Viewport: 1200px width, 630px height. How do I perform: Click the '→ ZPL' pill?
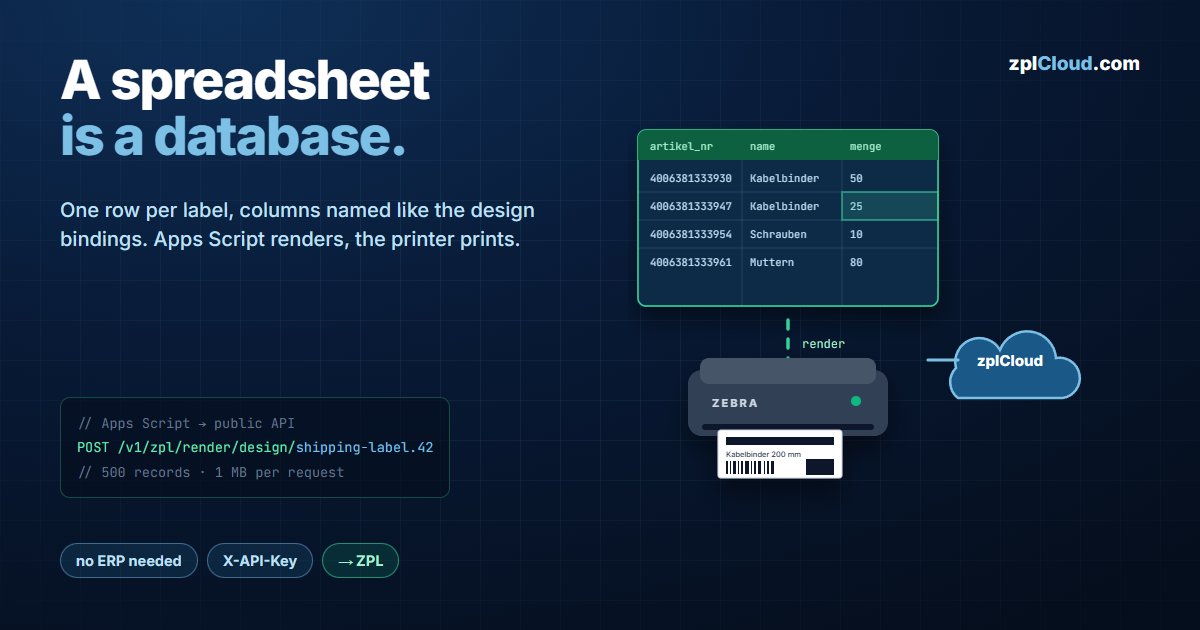pyautogui.click(x=360, y=561)
